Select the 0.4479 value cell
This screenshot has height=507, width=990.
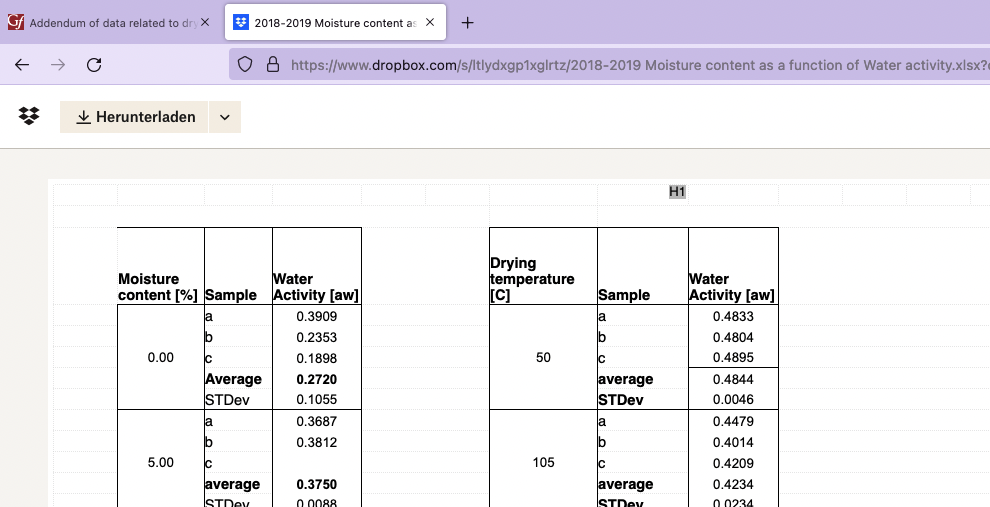[733, 421]
